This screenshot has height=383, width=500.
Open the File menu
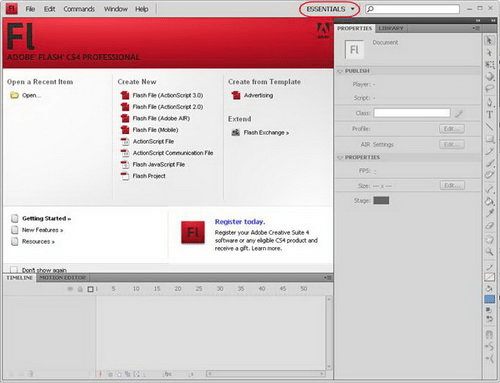(x=30, y=9)
